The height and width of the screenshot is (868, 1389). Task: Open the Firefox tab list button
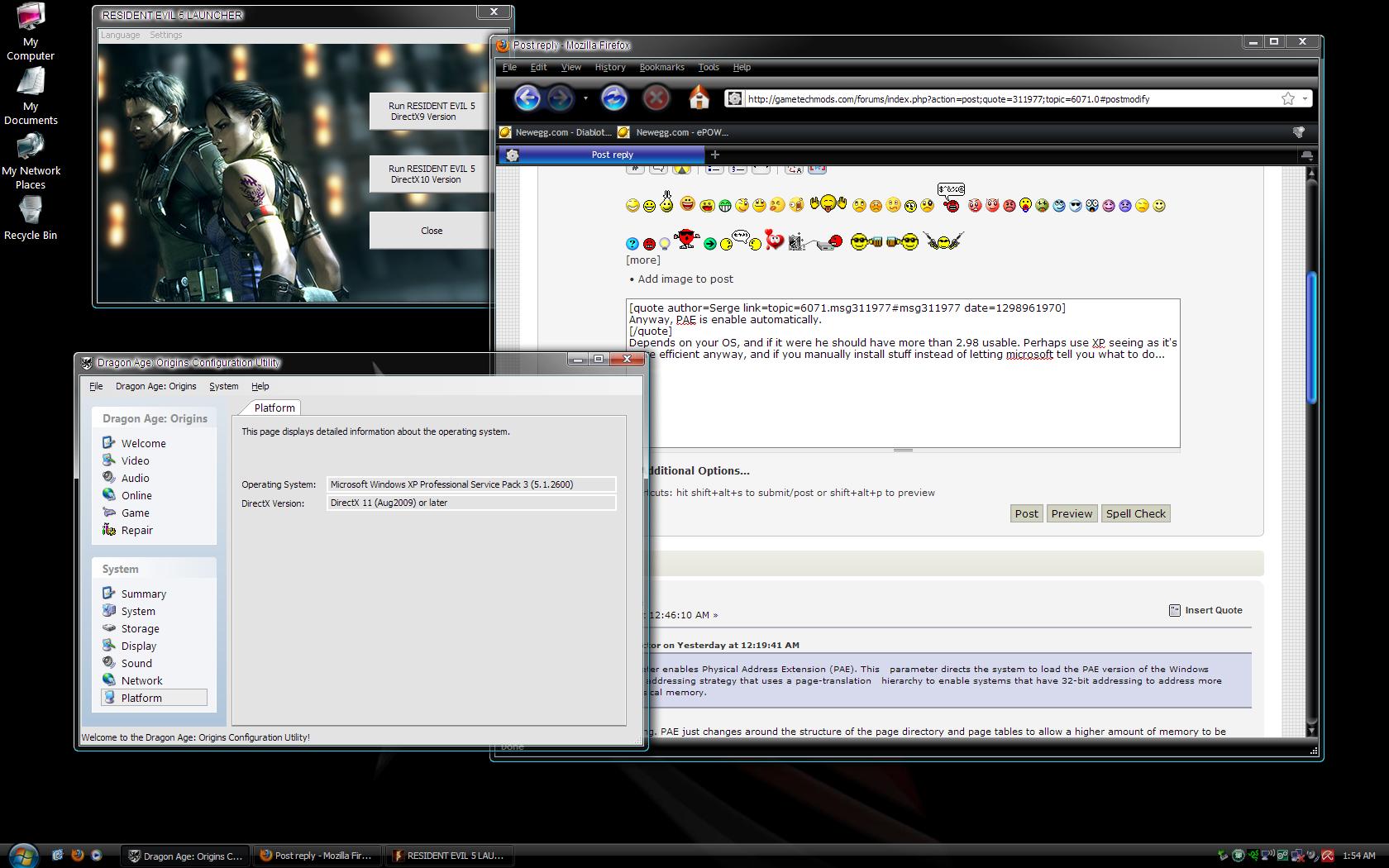pos(1306,155)
